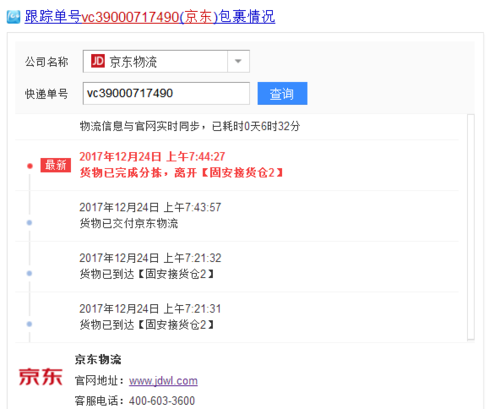This screenshot has height=409, width=500.
Task: Select the 京东物流 company name field
Action: click(x=166, y=61)
